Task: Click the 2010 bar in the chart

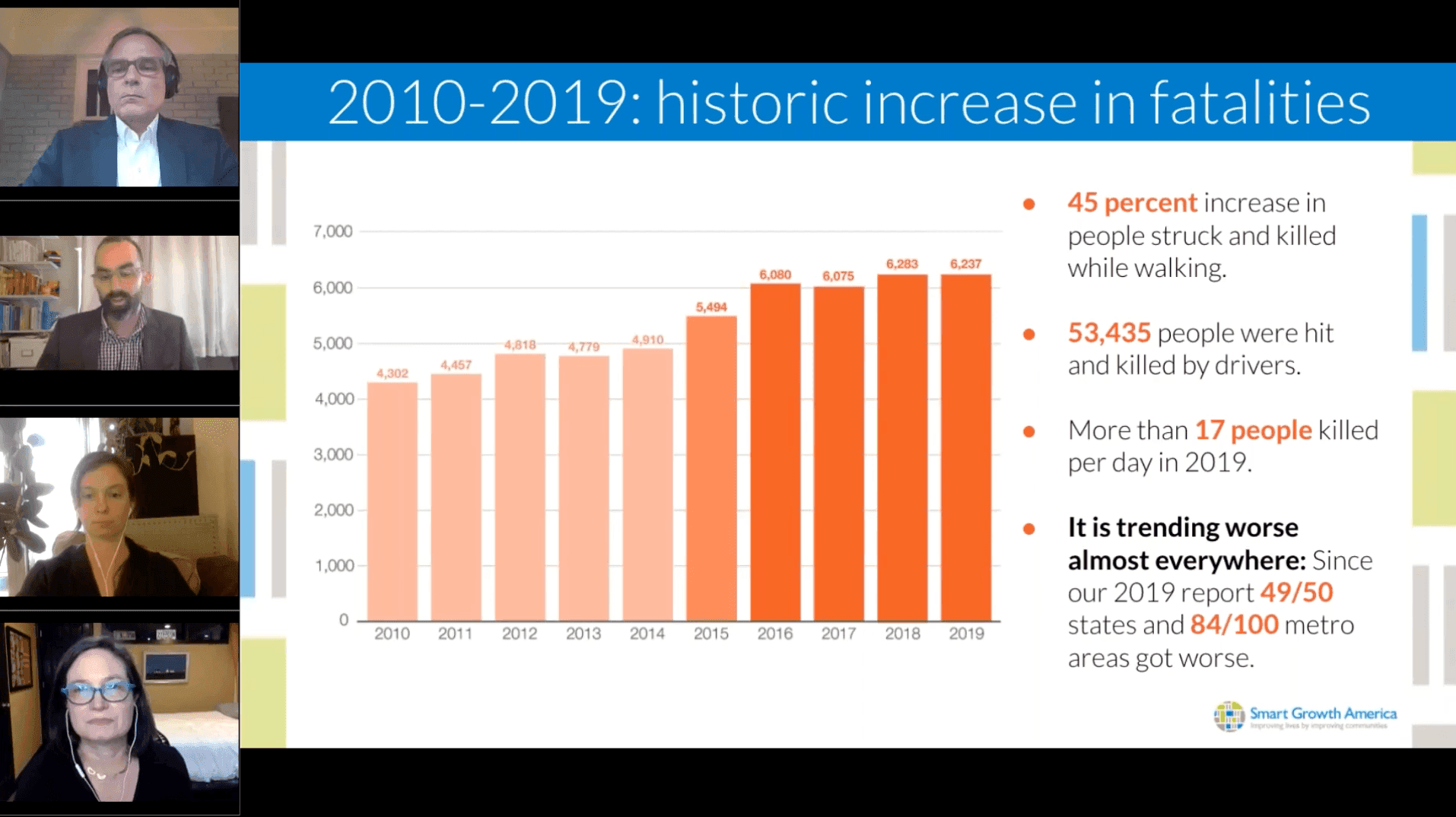Action: [392, 502]
